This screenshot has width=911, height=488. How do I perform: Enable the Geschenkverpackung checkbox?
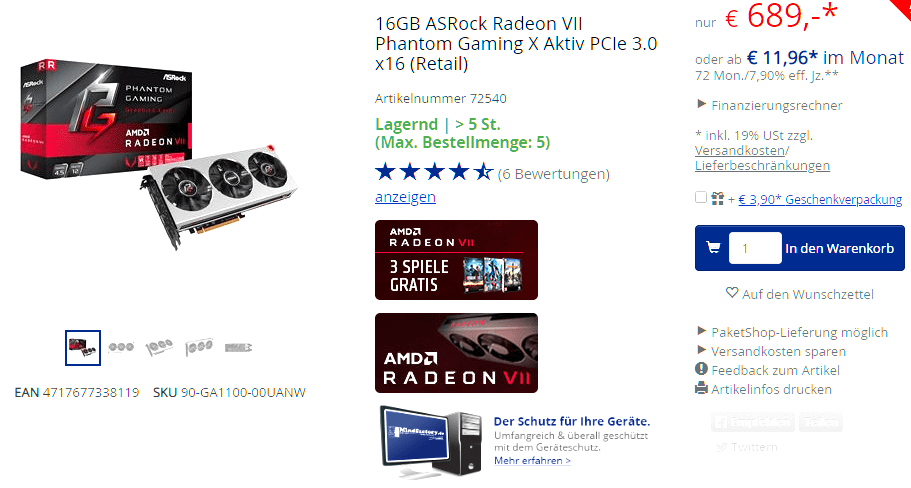701,198
